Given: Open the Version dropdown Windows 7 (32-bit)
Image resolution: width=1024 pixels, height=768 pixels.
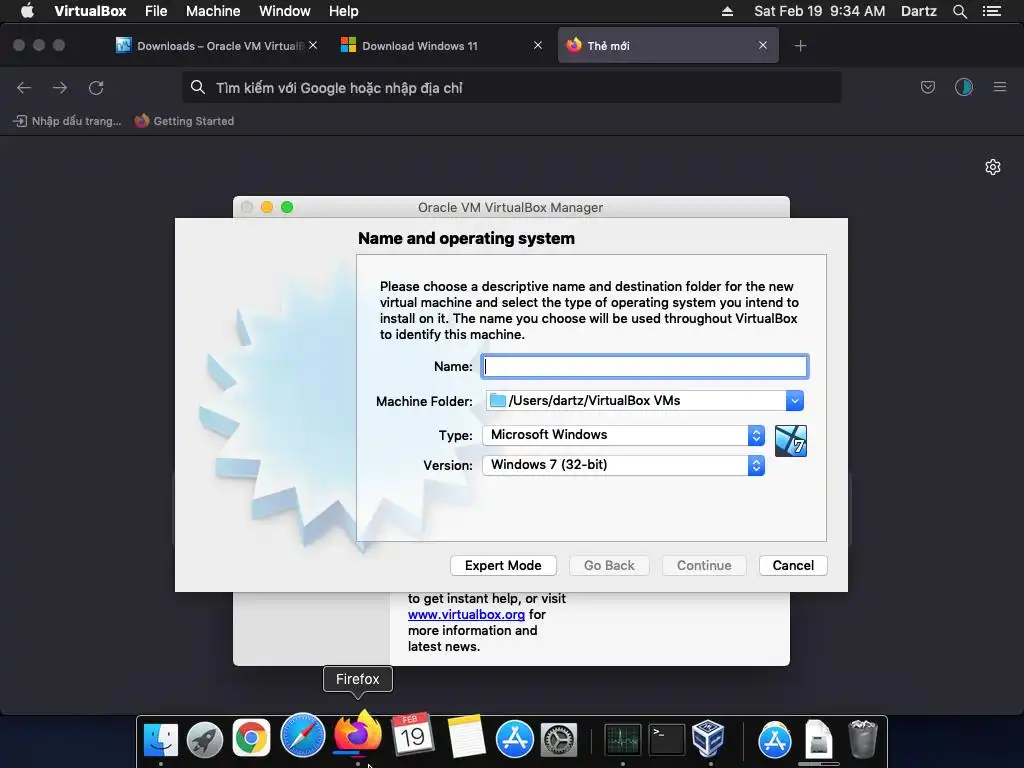Looking at the screenshot, I should [623, 465].
